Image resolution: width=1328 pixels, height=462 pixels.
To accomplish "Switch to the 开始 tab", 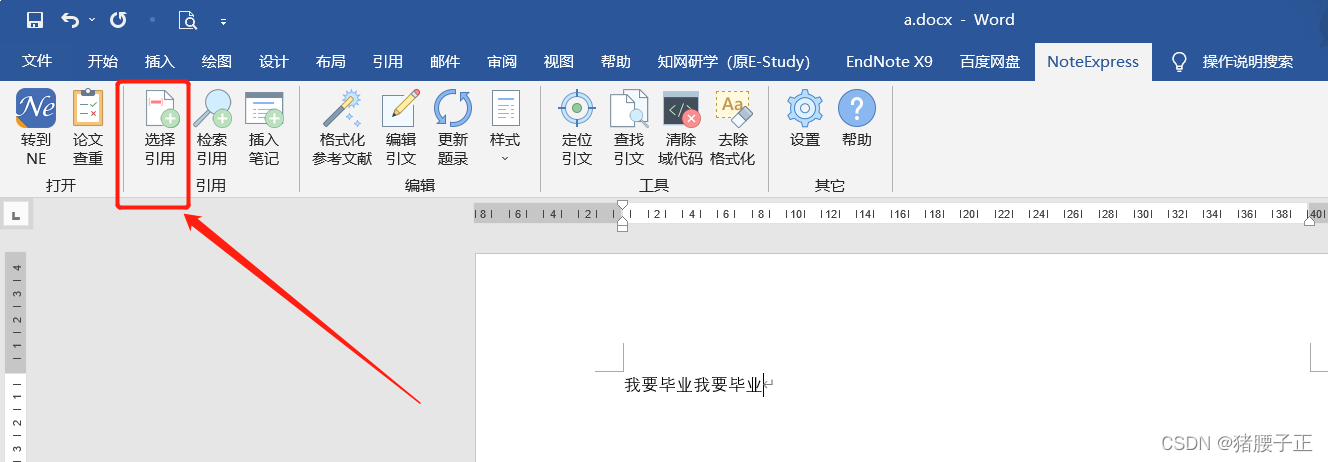I will point(102,61).
